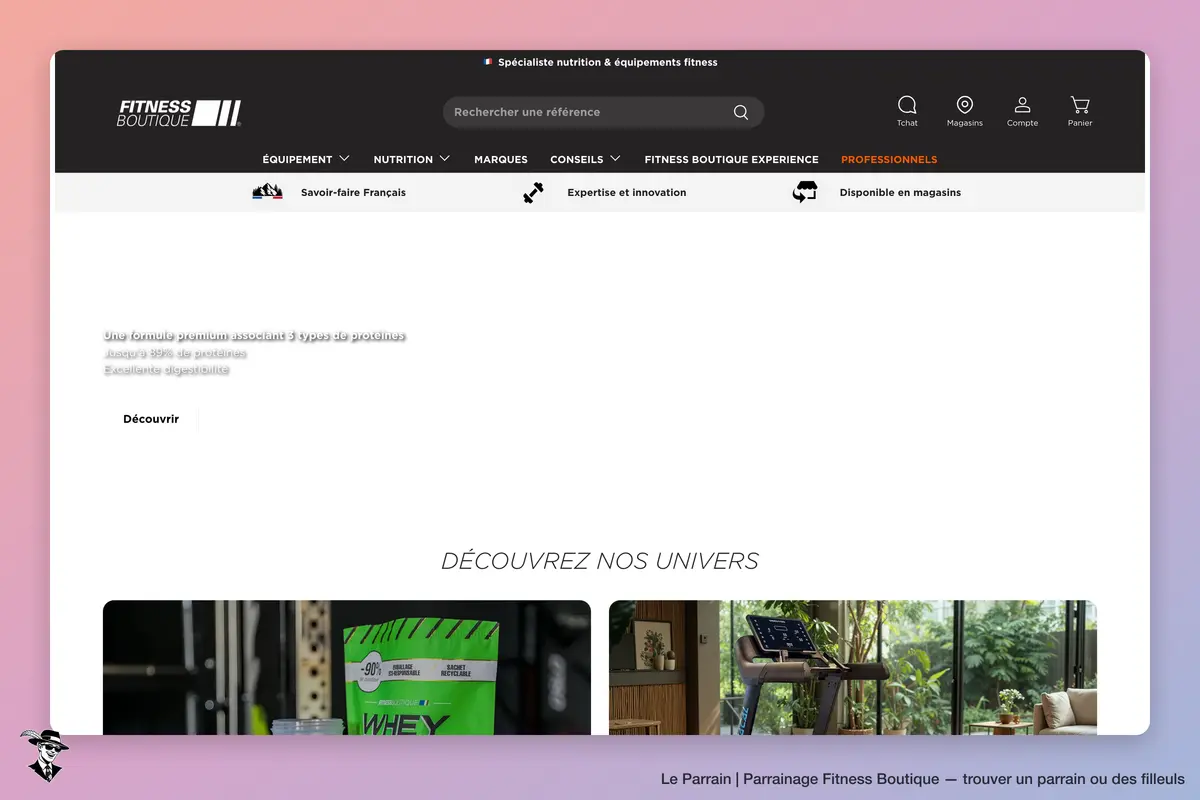Click the Le Parrain mascot logo
The width and height of the screenshot is (1200, 800).
click(x=44, y=755)
